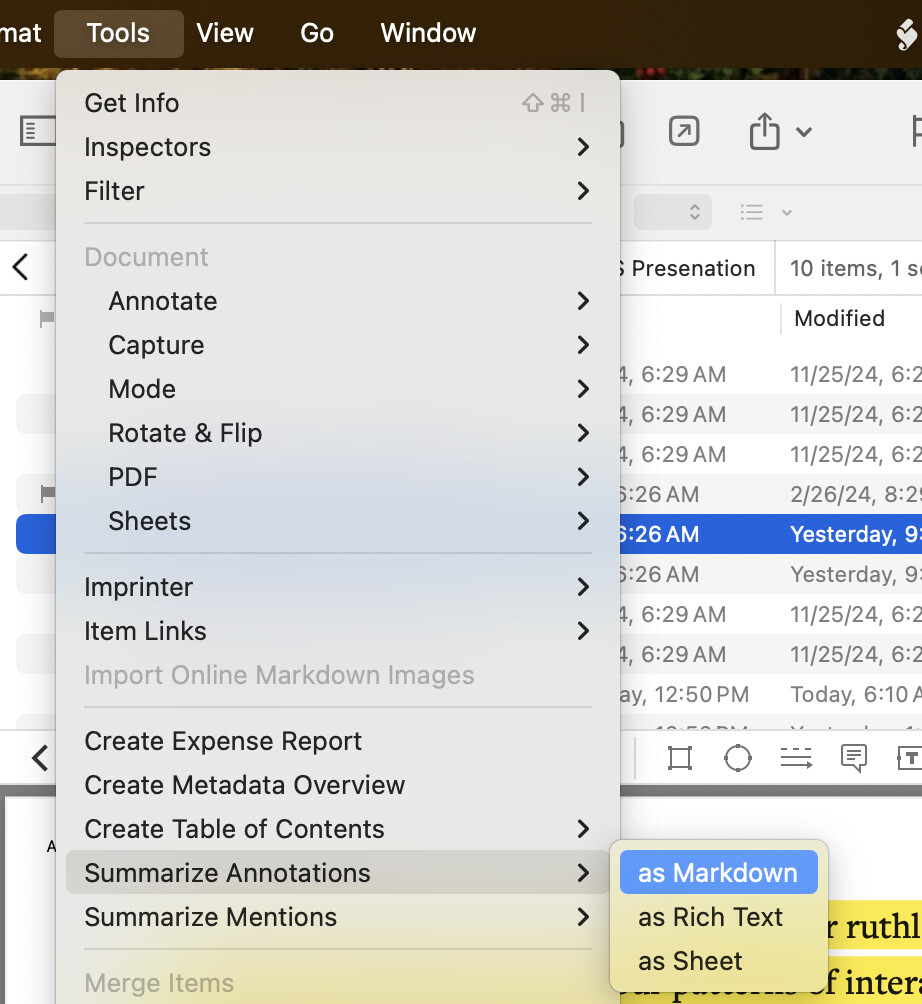Open Create Table of Contents submenu
Screen dimensions: 922x1004
337,829
